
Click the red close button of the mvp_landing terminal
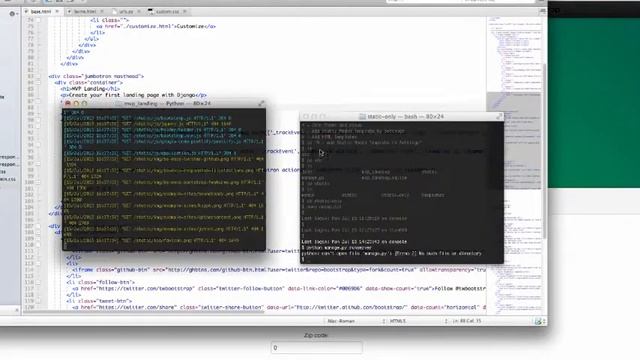tap(68, 104)
